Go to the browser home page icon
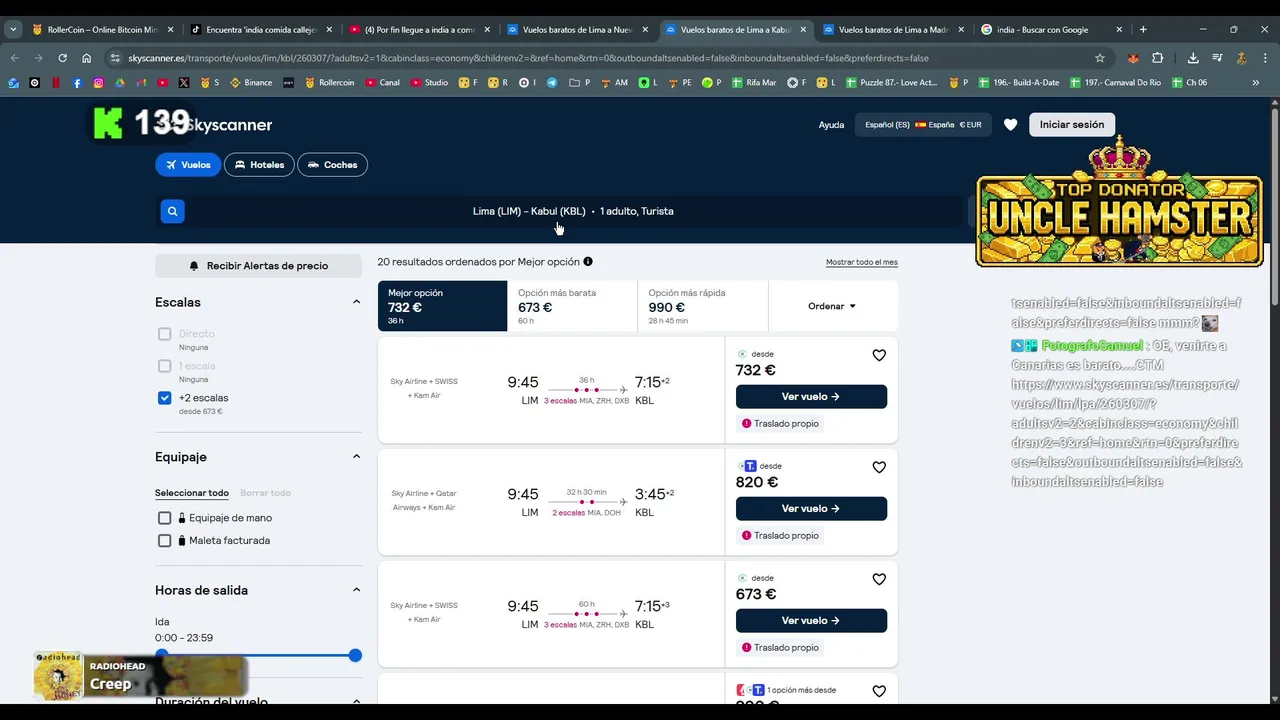 click(x=87, y=58)
